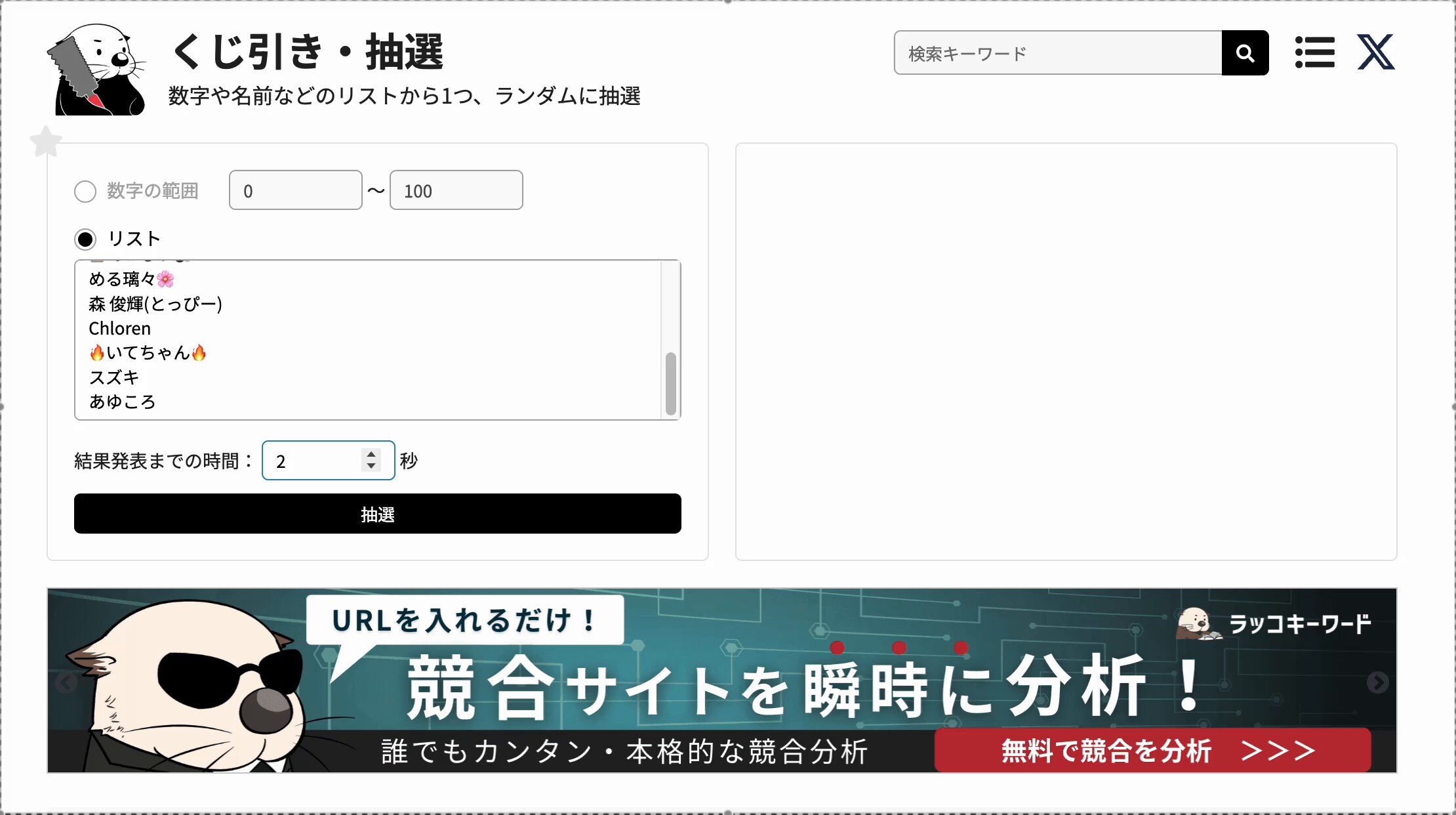1456x815 pixels.
Task: Select the リスト radio button
Action: tap(85, 239)
